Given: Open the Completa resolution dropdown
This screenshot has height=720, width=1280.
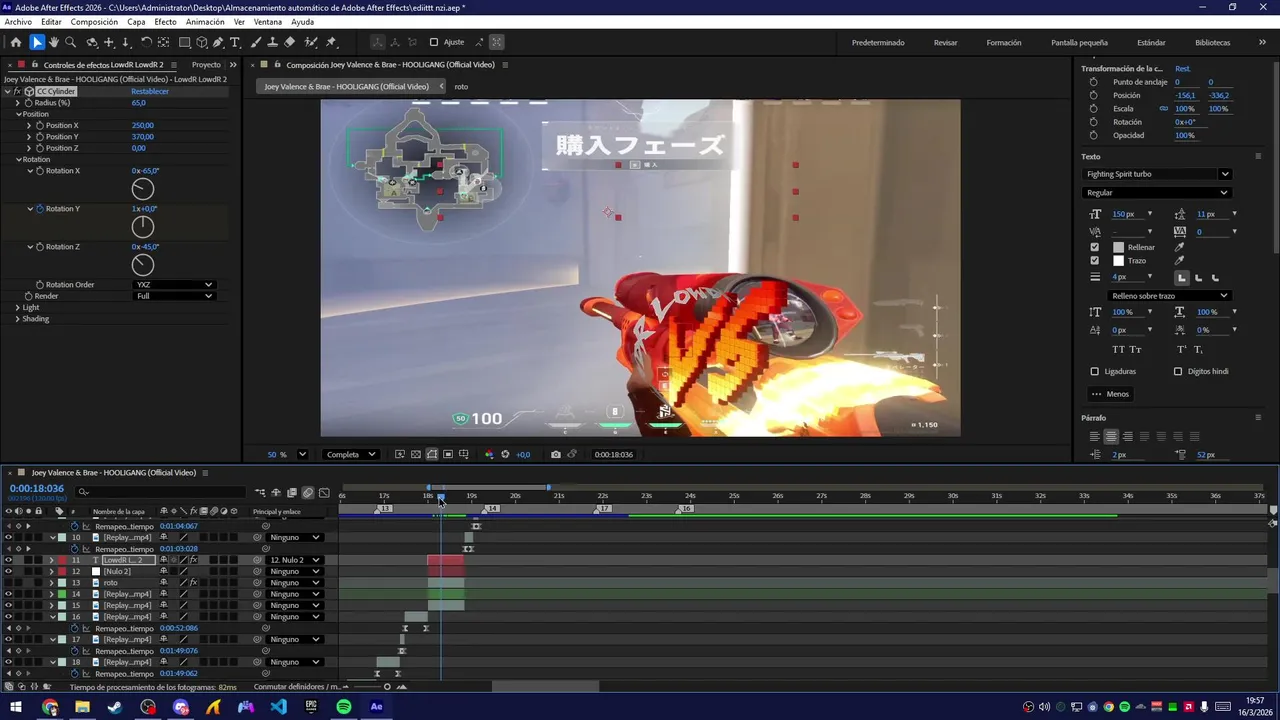Looking at the screenshot, I should [x=350, y=454].
